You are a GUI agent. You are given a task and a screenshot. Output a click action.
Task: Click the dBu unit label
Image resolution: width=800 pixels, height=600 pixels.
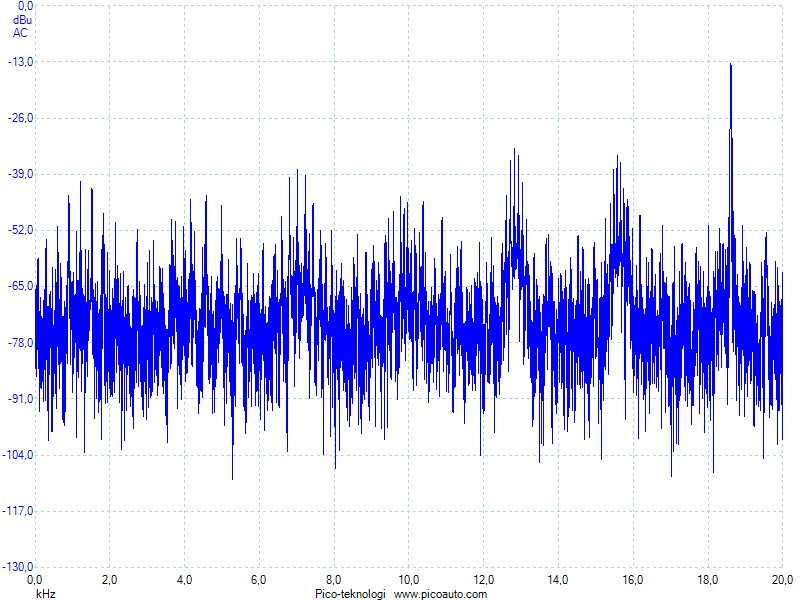pyautogui.click(x=22, y=20)
